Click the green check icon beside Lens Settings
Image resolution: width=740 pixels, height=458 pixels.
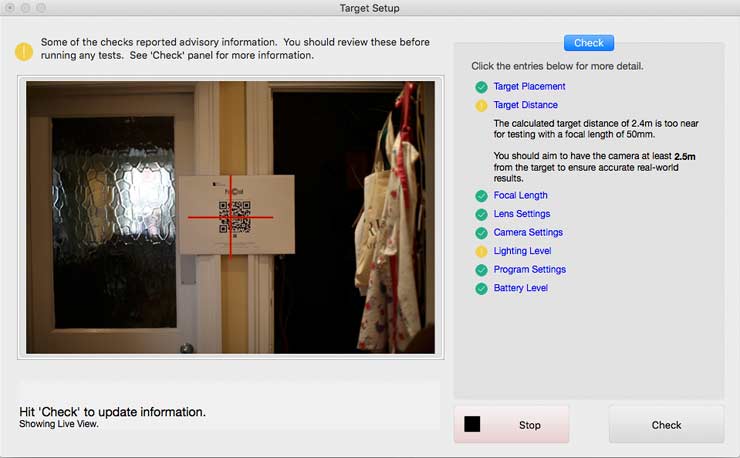pyautogui.click(x=481, y=214)
